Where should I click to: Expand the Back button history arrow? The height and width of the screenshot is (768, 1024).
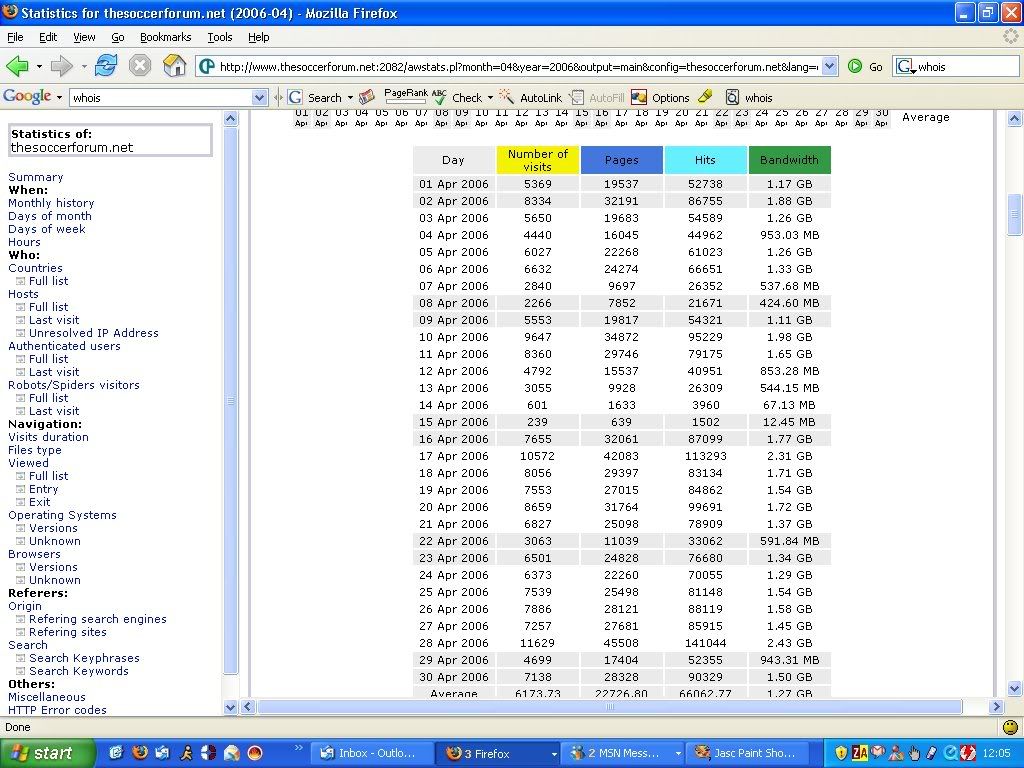click(x=38, y=66)
